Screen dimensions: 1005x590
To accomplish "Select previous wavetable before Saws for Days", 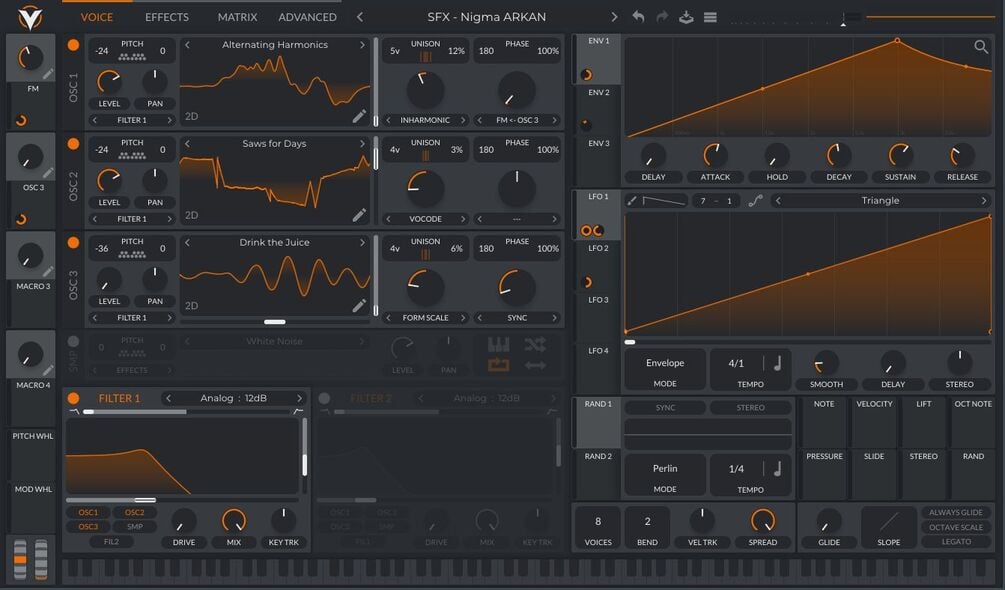I will click(187, 143).
